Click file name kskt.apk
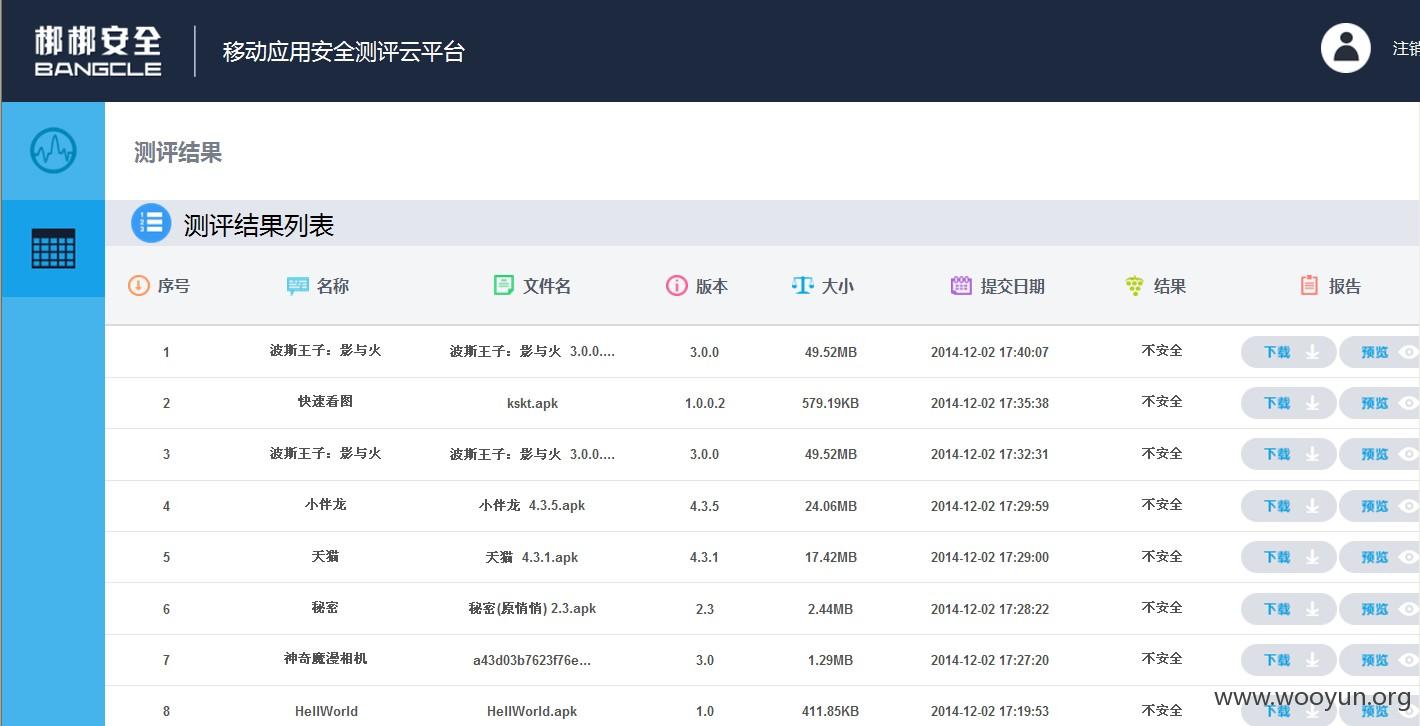Viewport: 1420px width, 726px height. (x=532, y=403)
